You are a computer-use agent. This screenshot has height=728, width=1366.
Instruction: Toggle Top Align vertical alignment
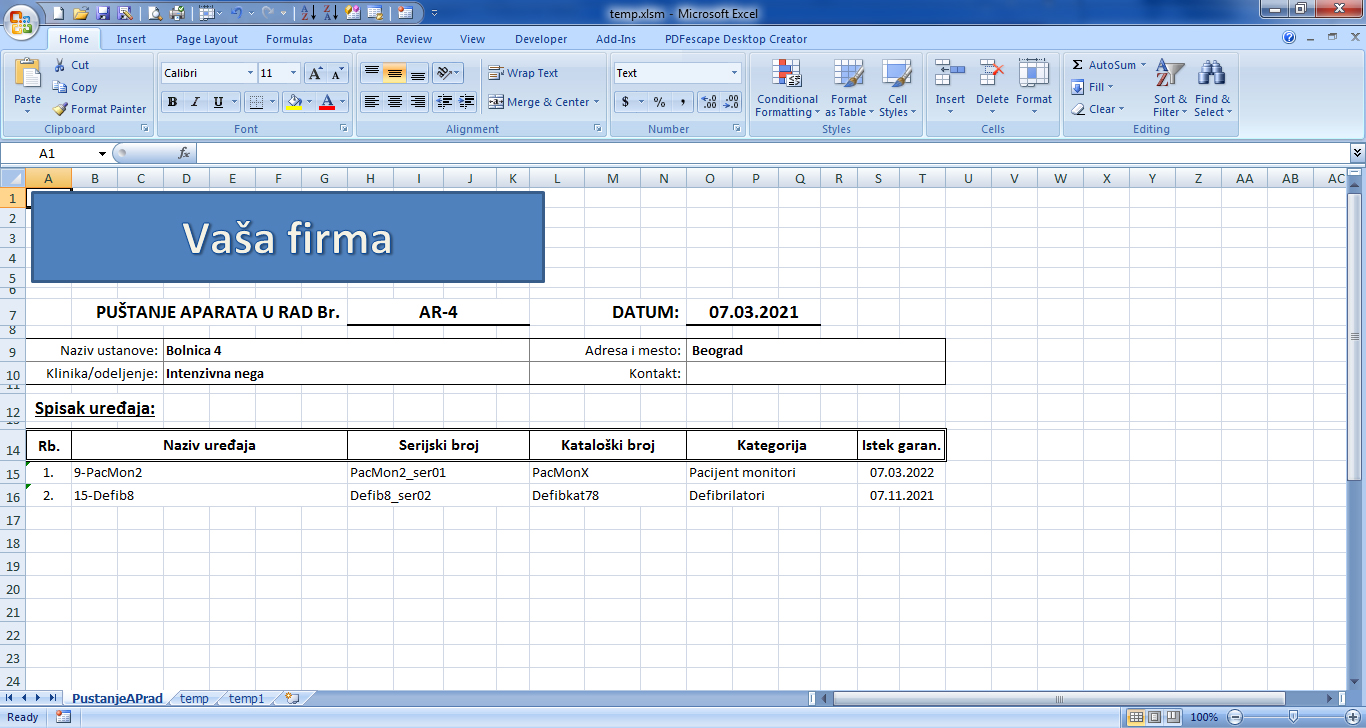click(x=371, y=73)
